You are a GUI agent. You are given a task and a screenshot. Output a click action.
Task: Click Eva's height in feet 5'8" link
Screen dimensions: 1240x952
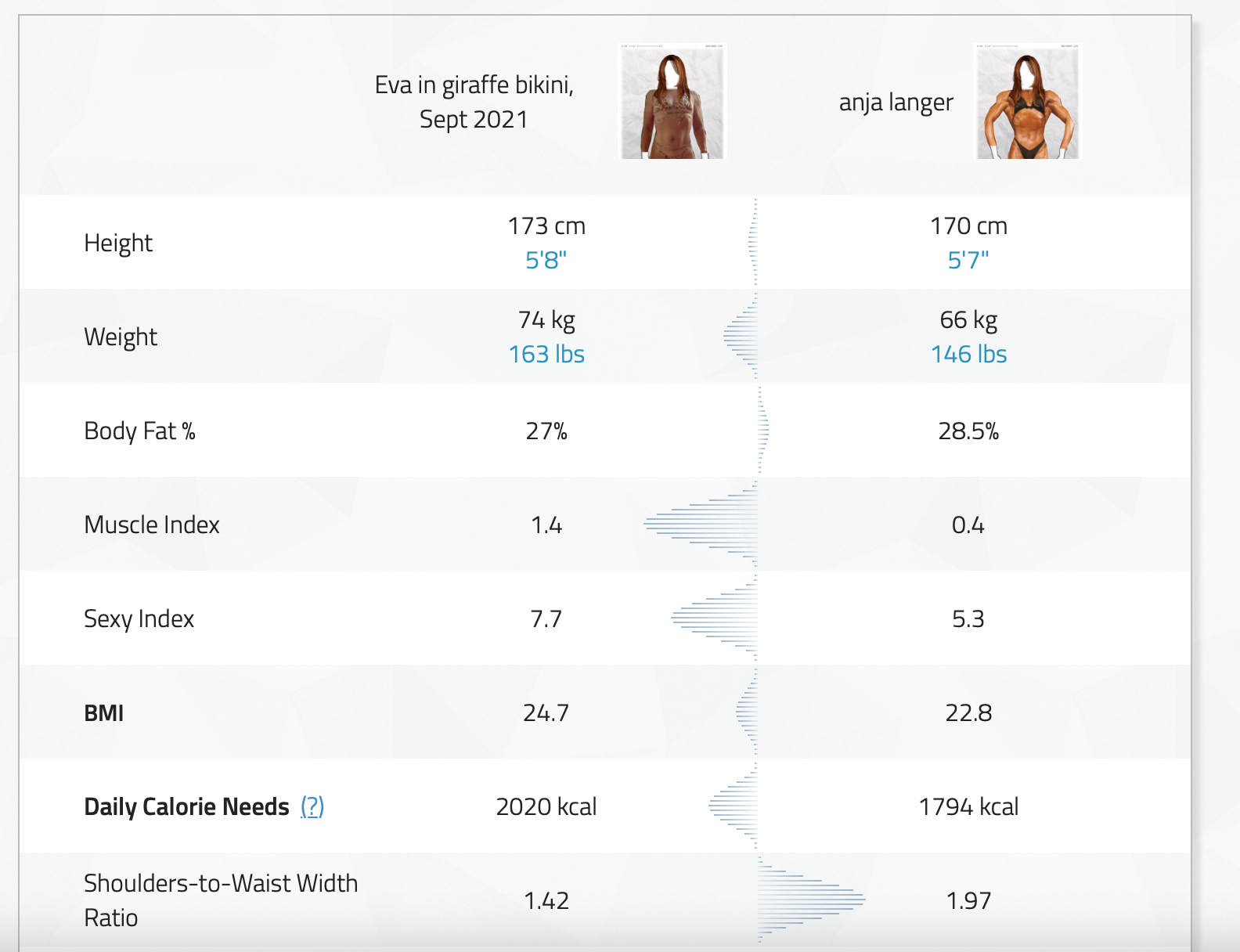(x=546, y=260)
